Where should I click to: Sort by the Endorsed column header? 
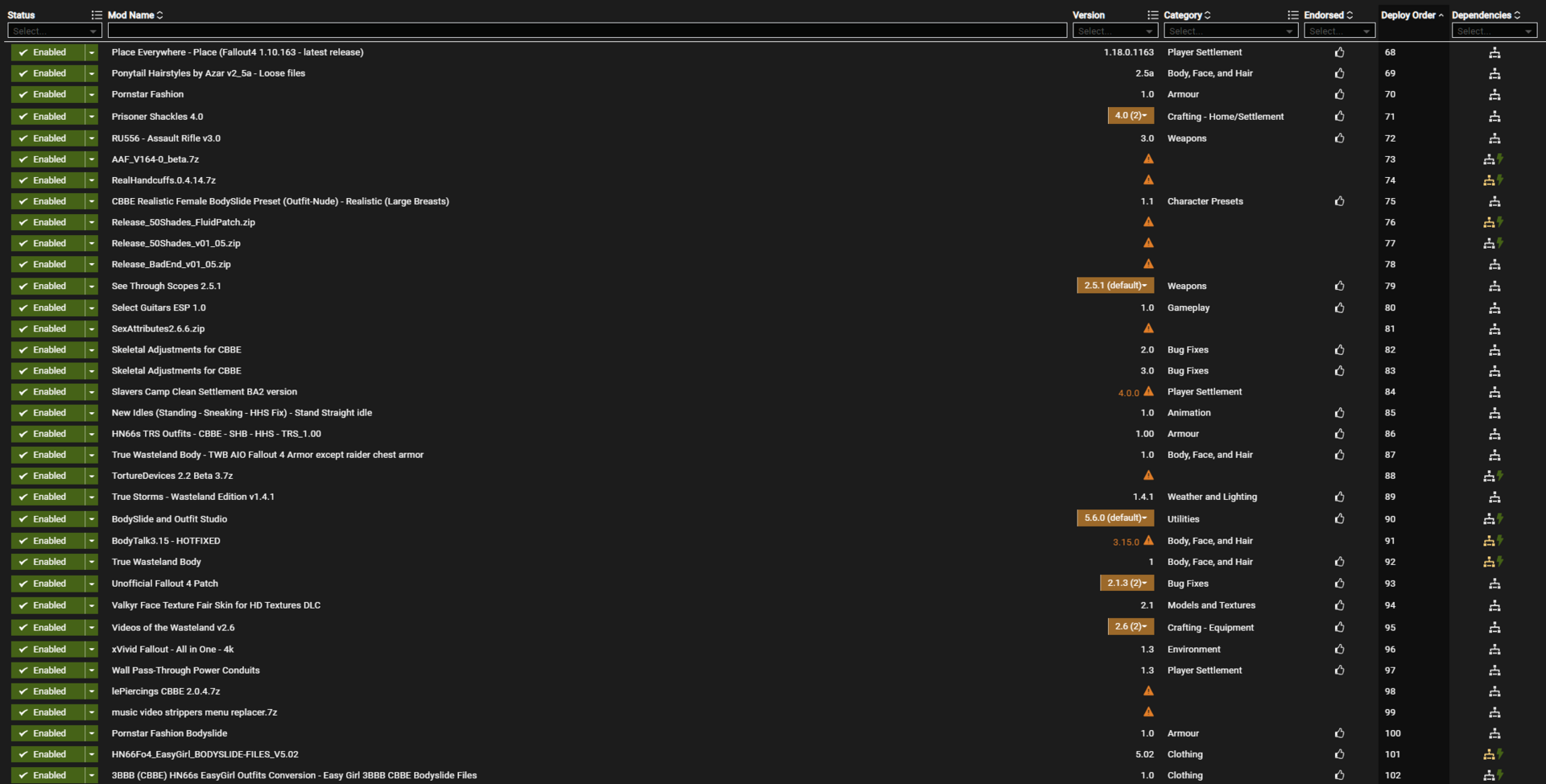point(1328,15)
